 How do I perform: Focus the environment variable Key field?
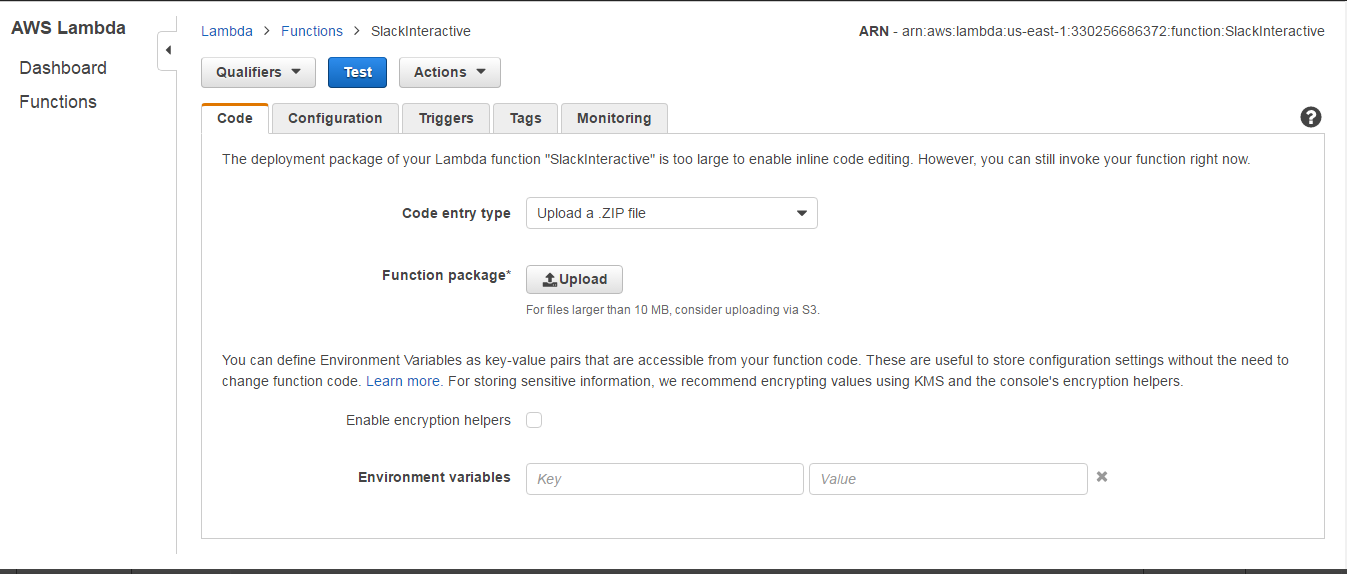point(665,479)
